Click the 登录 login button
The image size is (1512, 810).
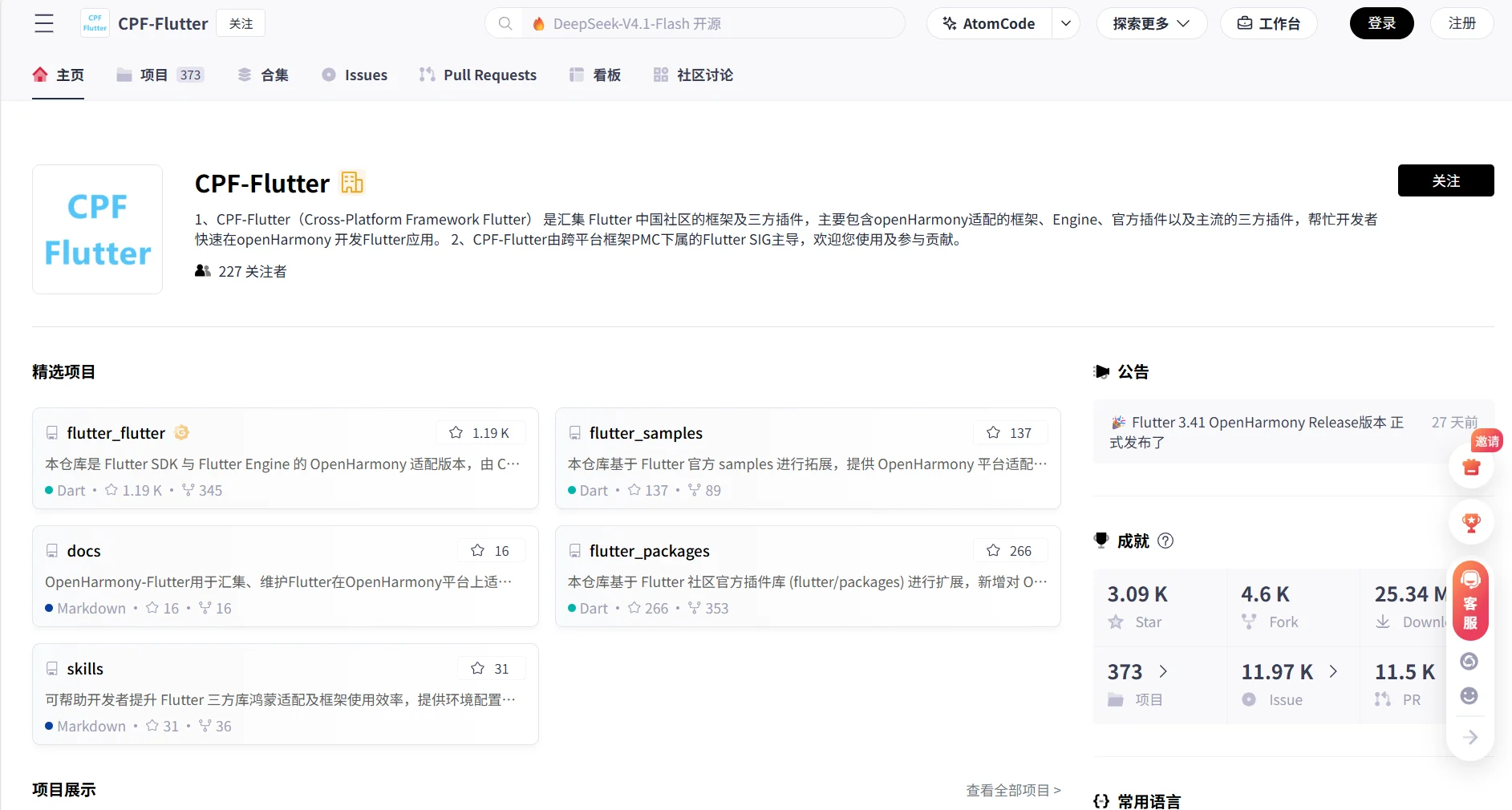point(1381,23)
